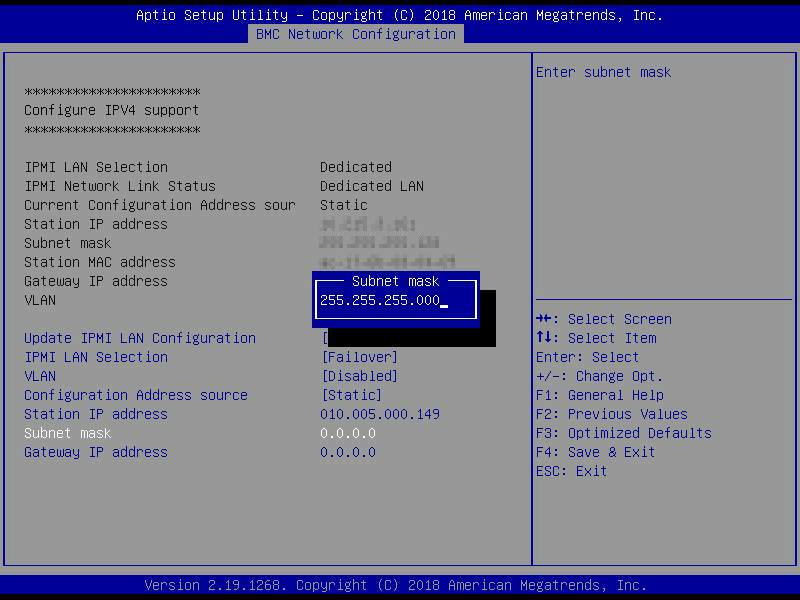
Task: Click the 'IPMI Network Link Status' label
Action: (x=120, y=186)
